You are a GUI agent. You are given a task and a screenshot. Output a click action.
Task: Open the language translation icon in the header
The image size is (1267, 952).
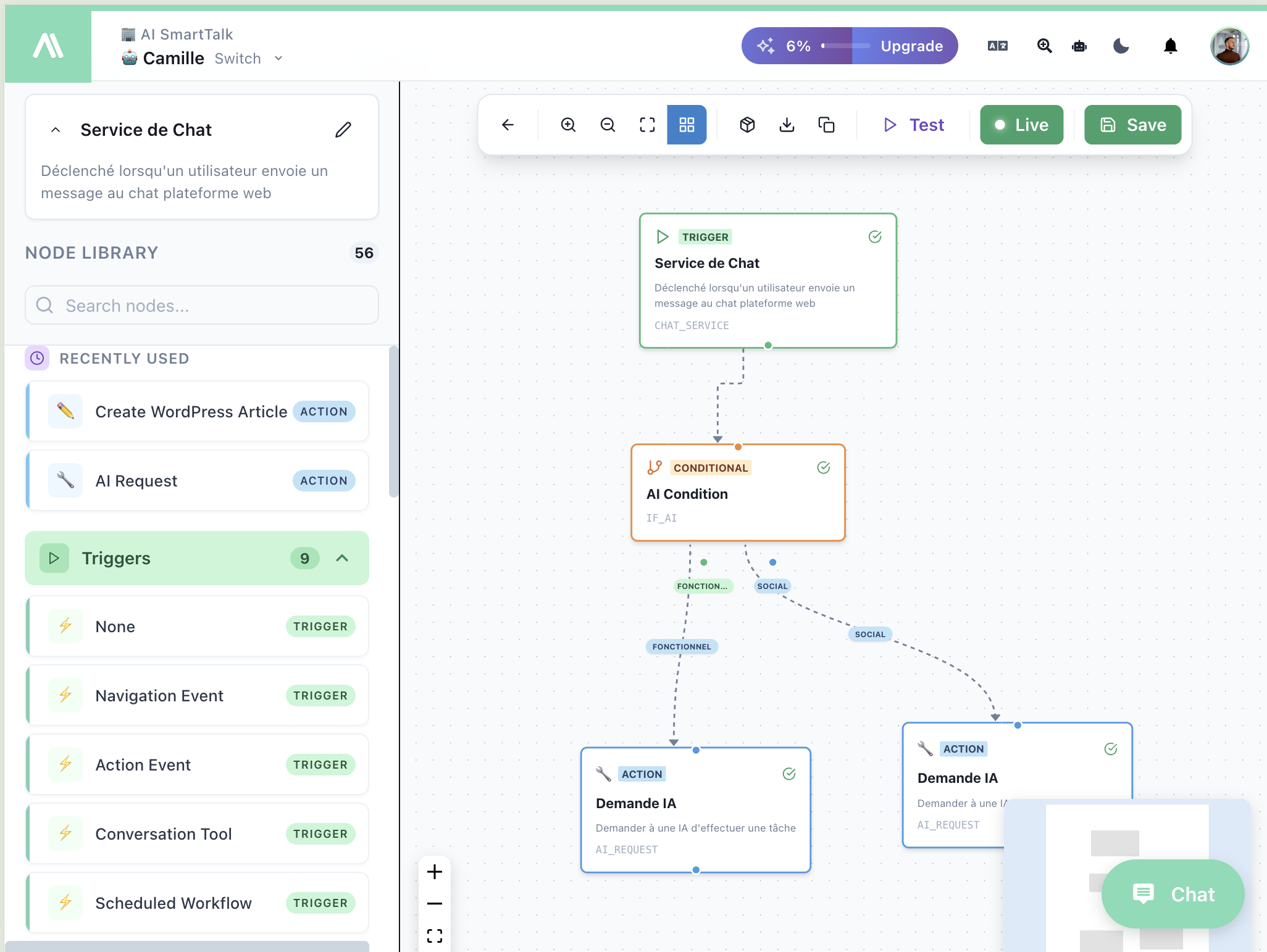pos(997,46)
